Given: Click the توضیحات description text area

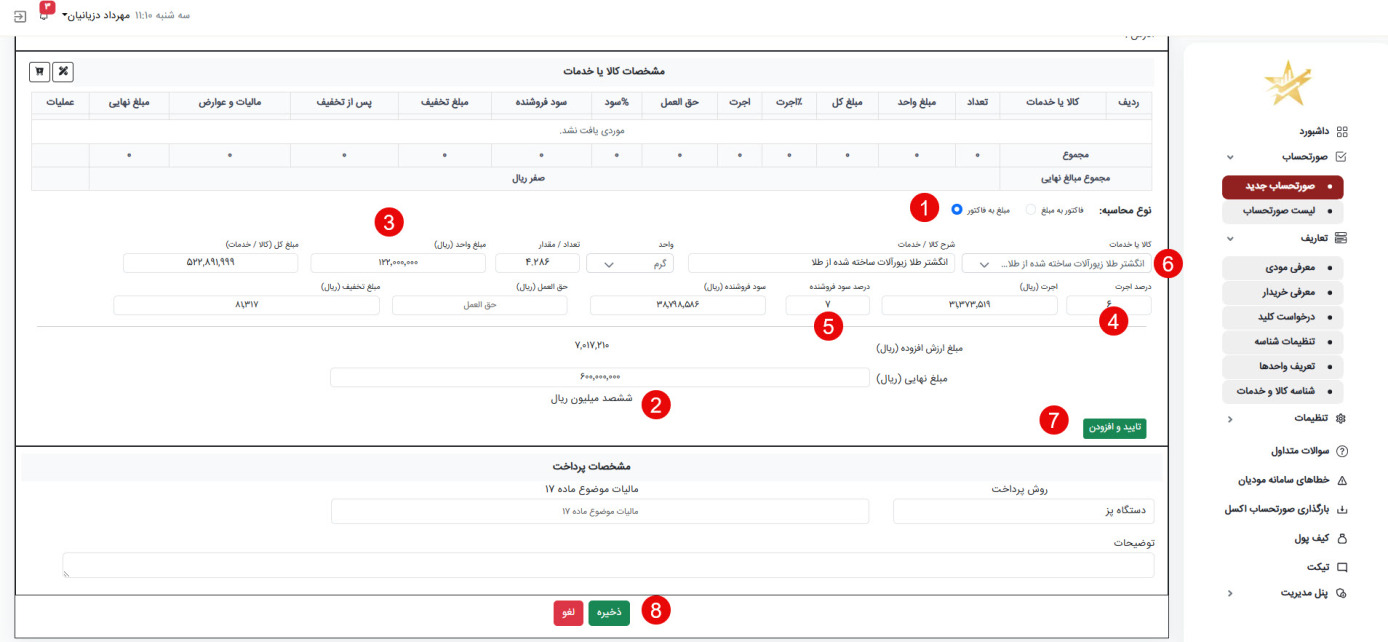Looking at the screenshot, I should click(608, 565).
